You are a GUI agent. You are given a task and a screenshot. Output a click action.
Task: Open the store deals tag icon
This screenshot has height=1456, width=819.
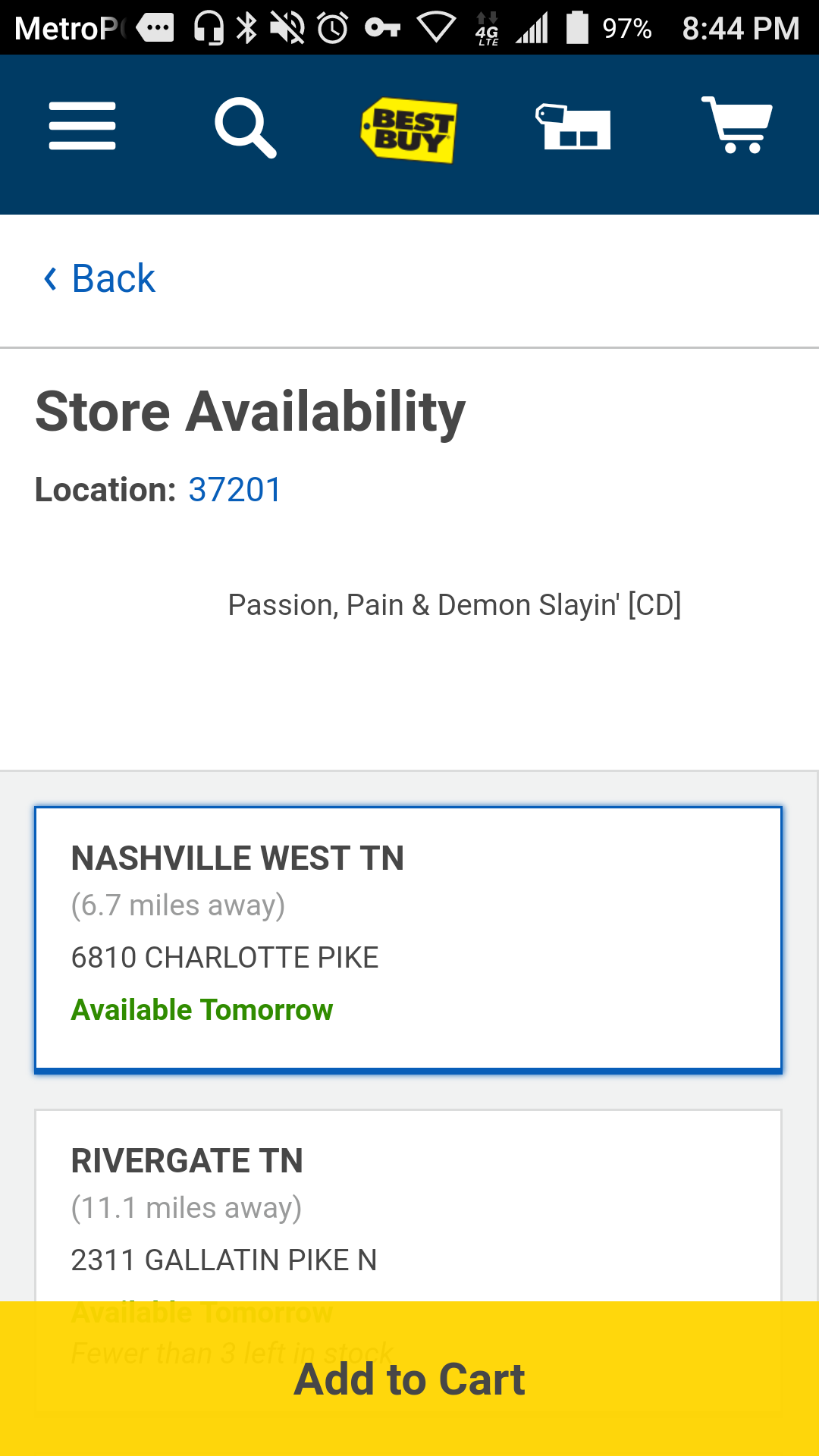click(573, 127)
